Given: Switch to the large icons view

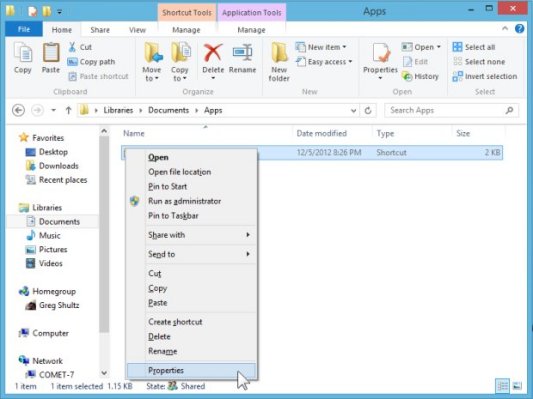Looking at the screenshot, I should pos(517,386).
